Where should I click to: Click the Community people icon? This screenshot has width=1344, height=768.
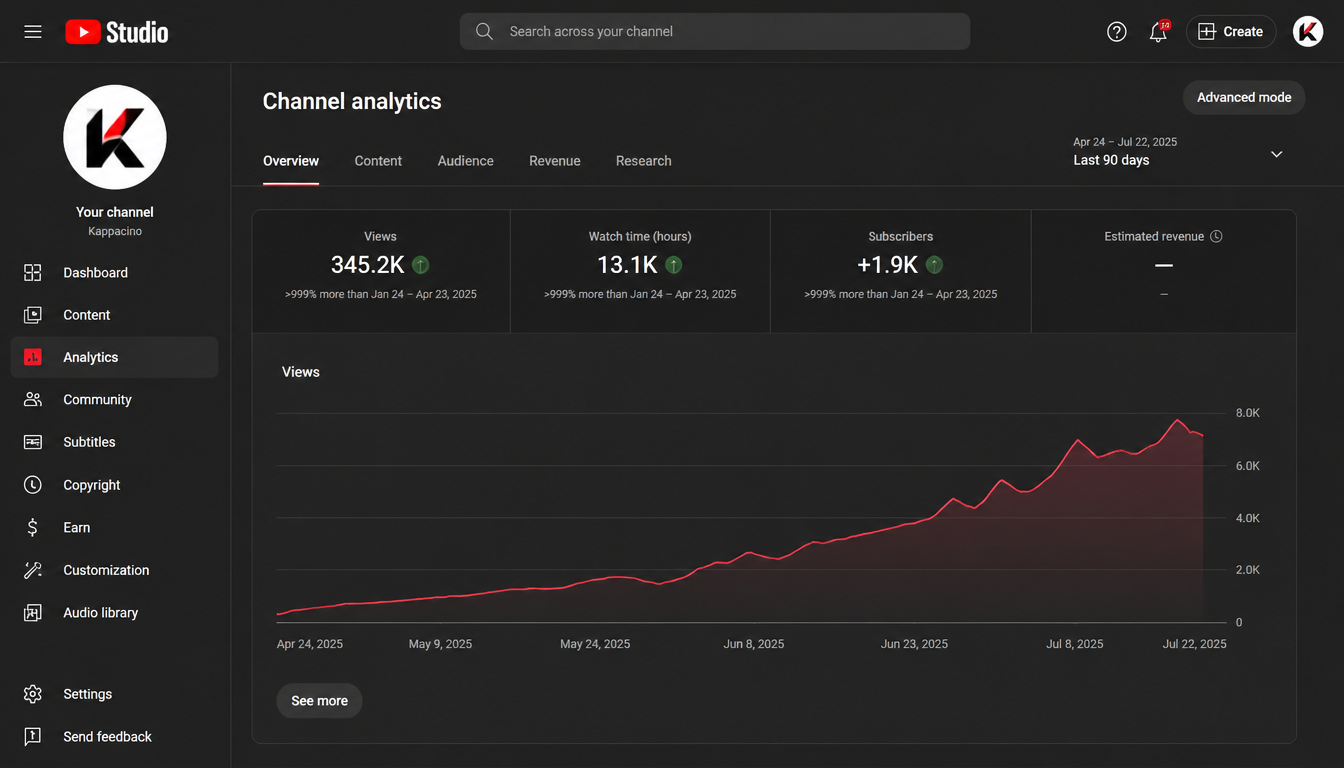coord(33,400)
